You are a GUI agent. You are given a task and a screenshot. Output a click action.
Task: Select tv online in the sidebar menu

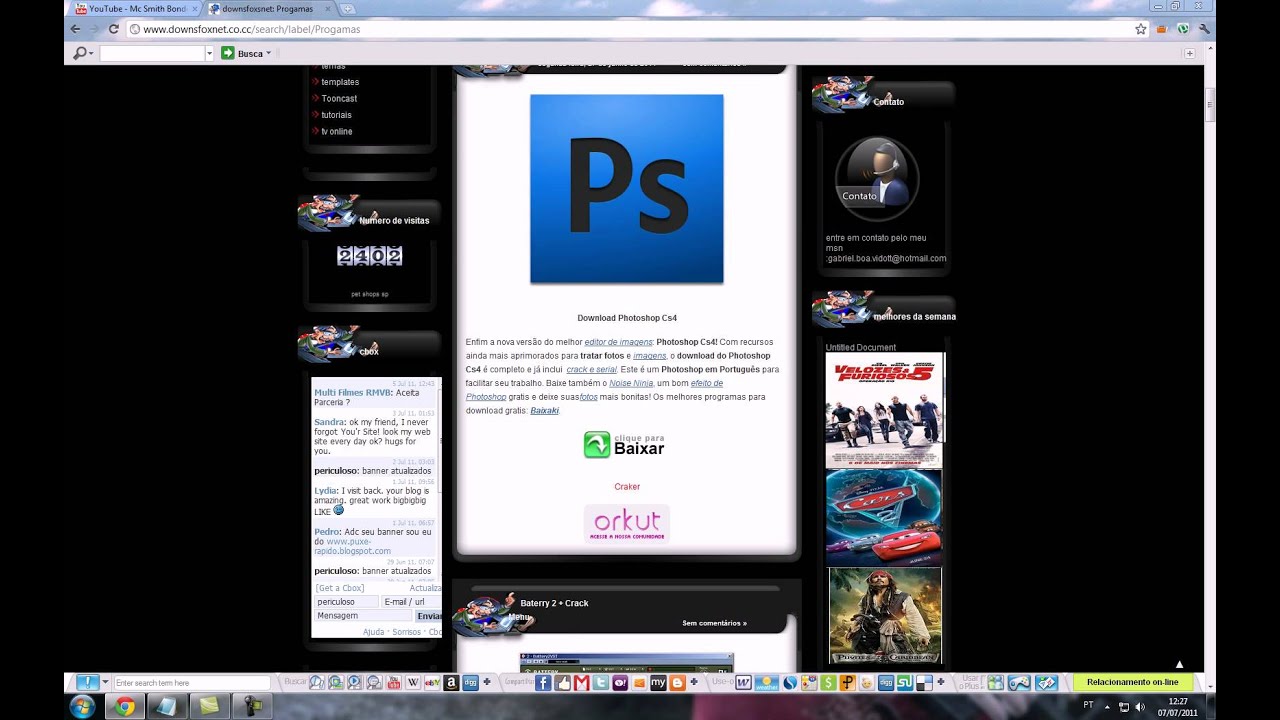tap(337, 131)
